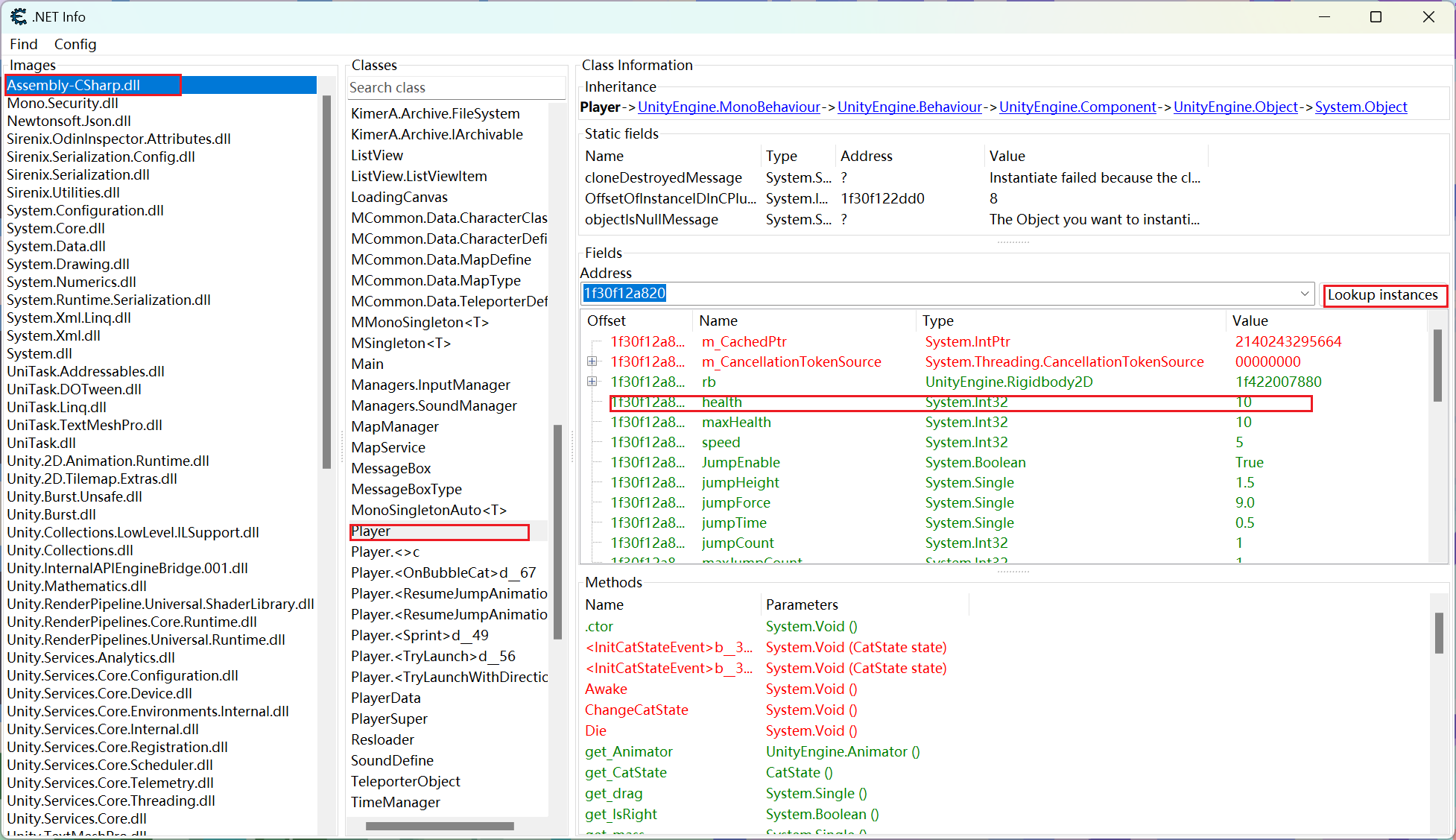This screenshot has width=1456, height=840.
Task: Maximize the .NET Info window
Action: pyautogui.click(x=1376, y=16)
